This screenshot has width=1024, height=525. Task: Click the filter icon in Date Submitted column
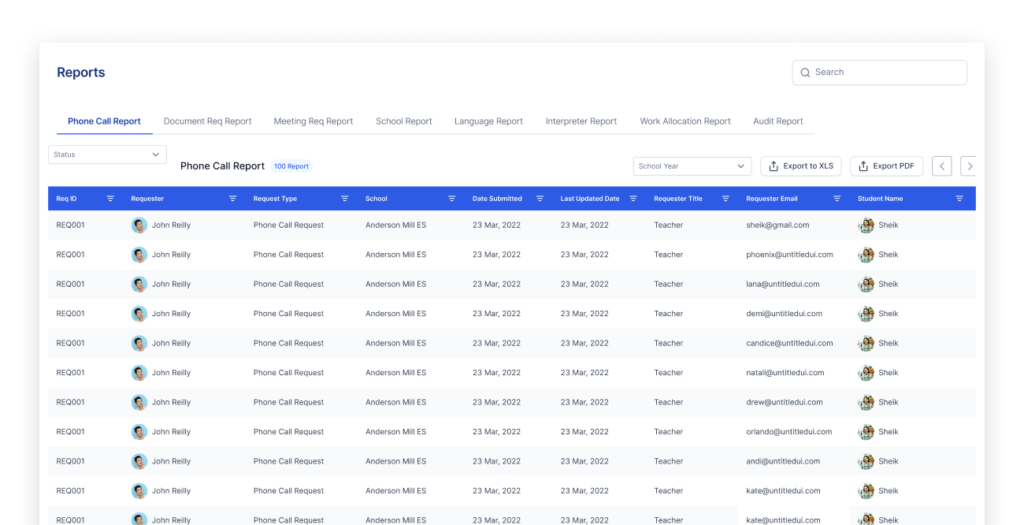540,199
